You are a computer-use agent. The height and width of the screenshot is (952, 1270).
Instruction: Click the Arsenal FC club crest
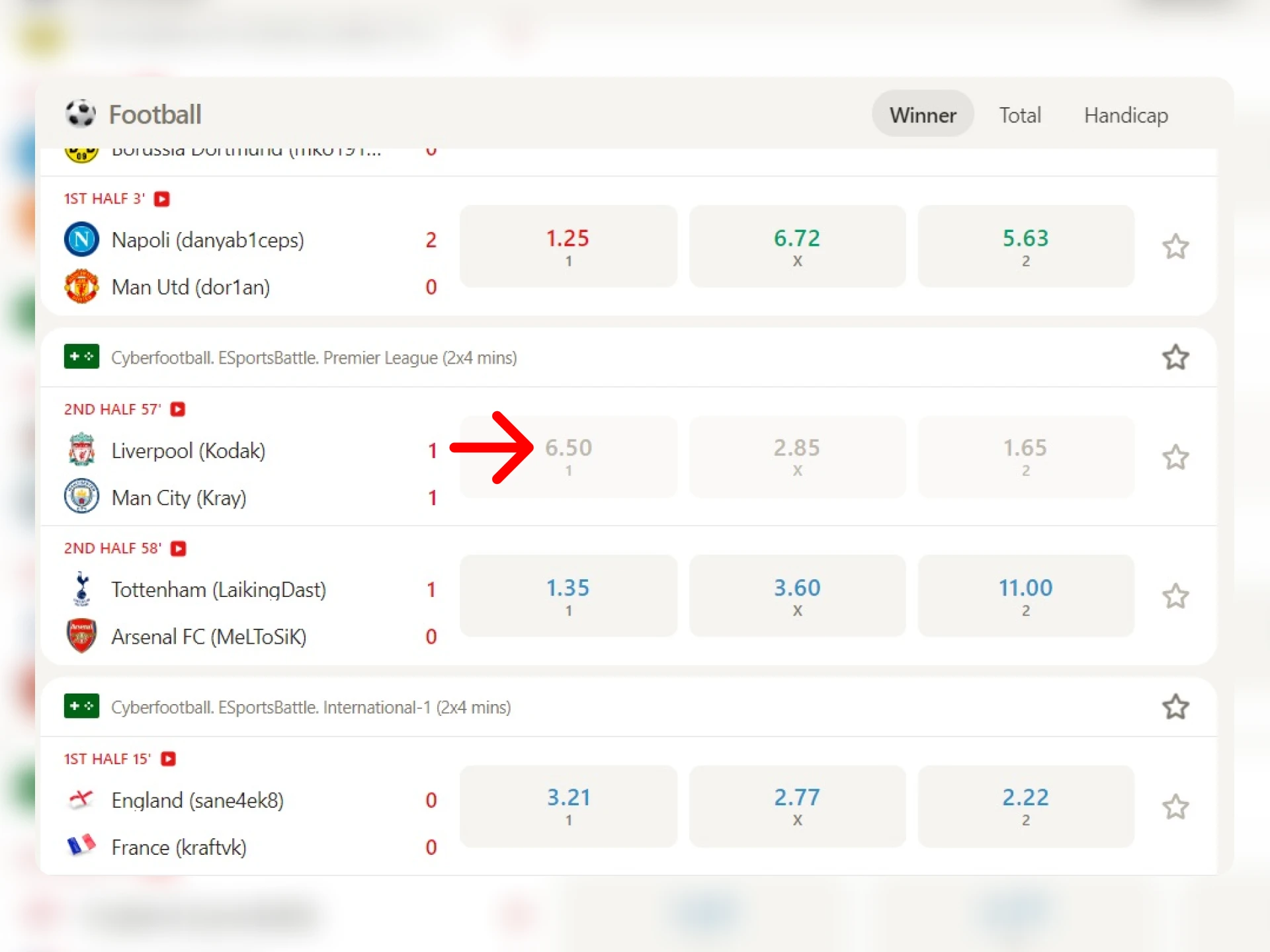81,636
